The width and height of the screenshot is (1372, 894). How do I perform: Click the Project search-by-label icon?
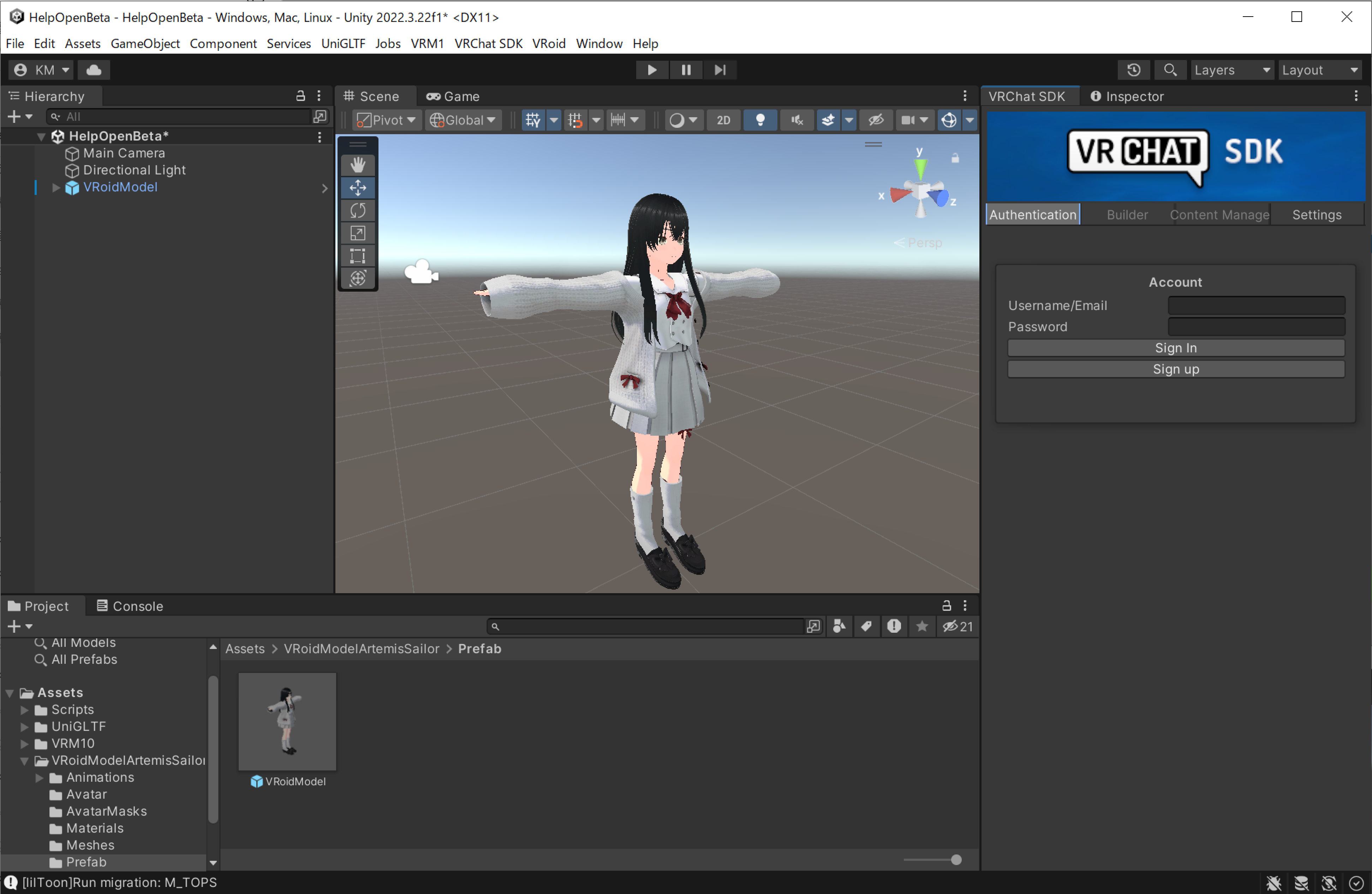click(x=866, y=626)
